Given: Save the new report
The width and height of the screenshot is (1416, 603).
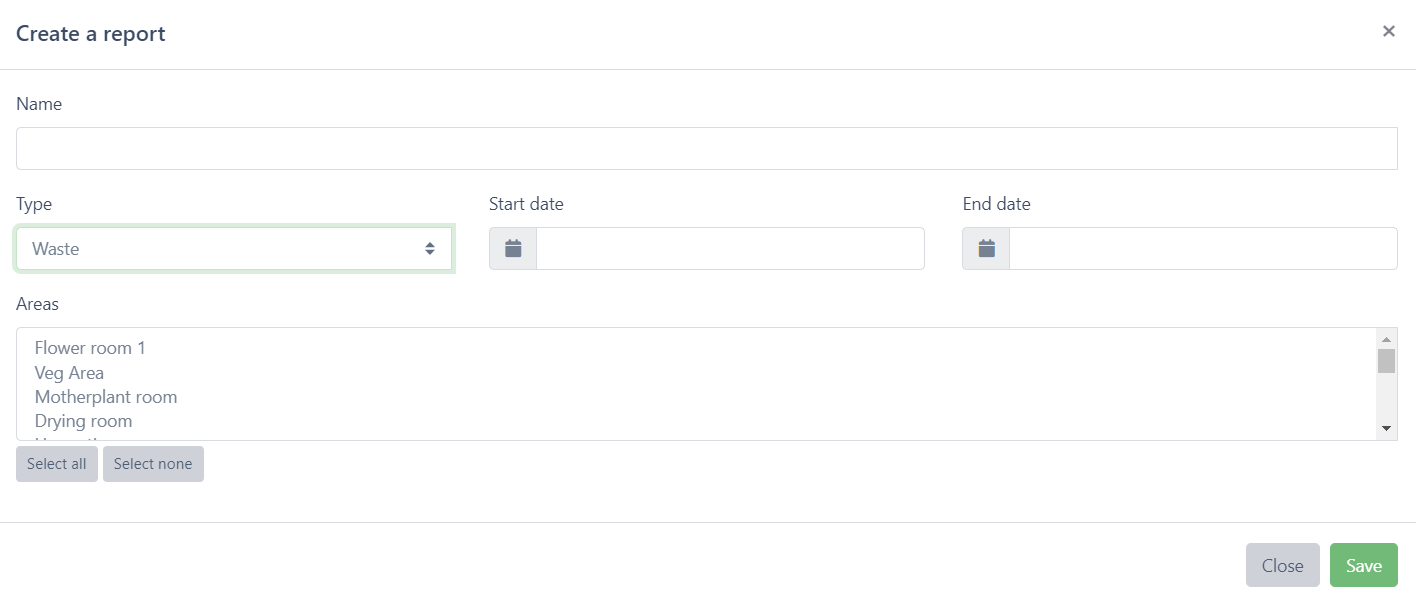Looking at the screenshot, I should tap(1363, 566).
